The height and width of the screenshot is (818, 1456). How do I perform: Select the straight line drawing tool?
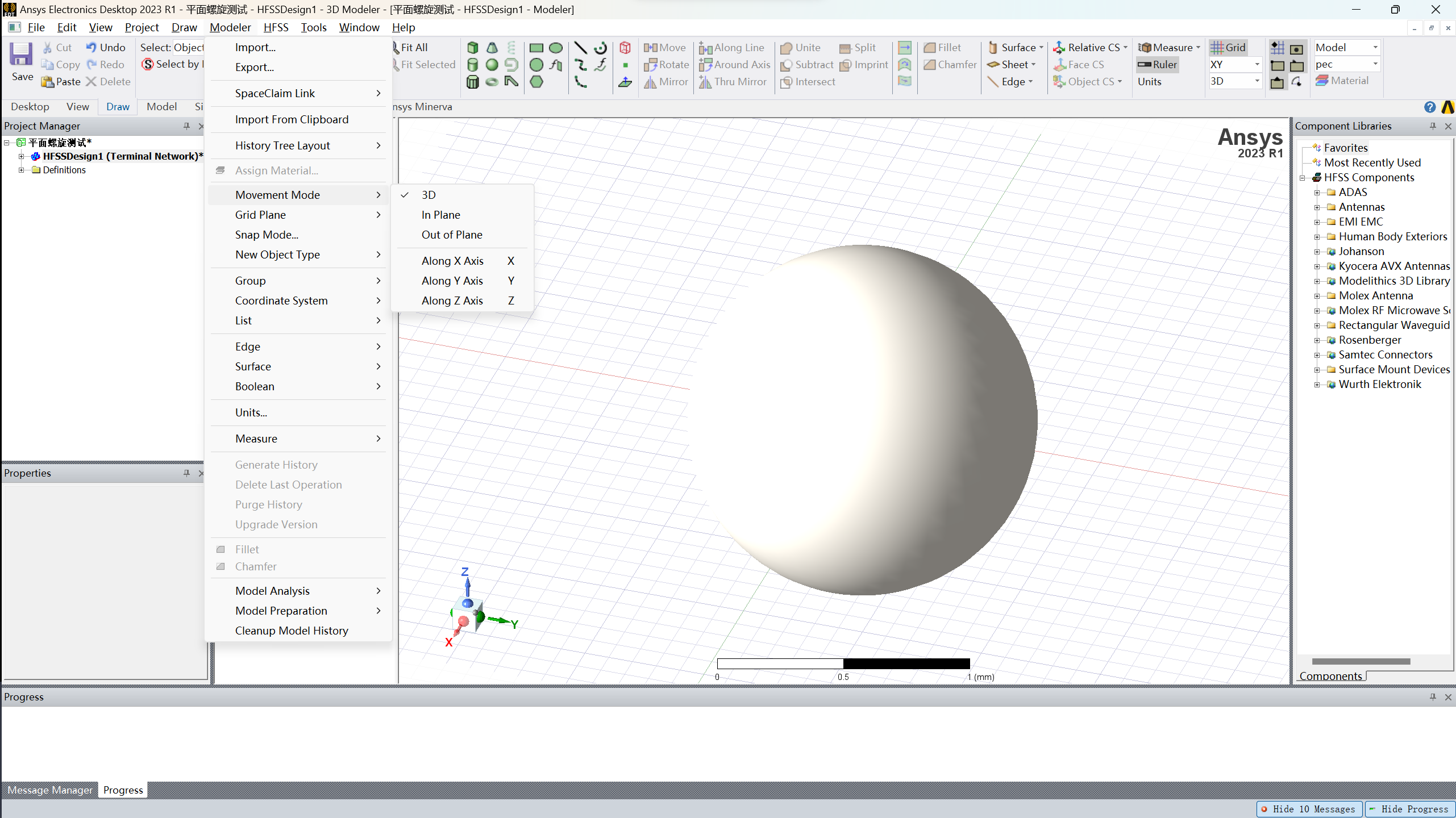pos(580,48)
